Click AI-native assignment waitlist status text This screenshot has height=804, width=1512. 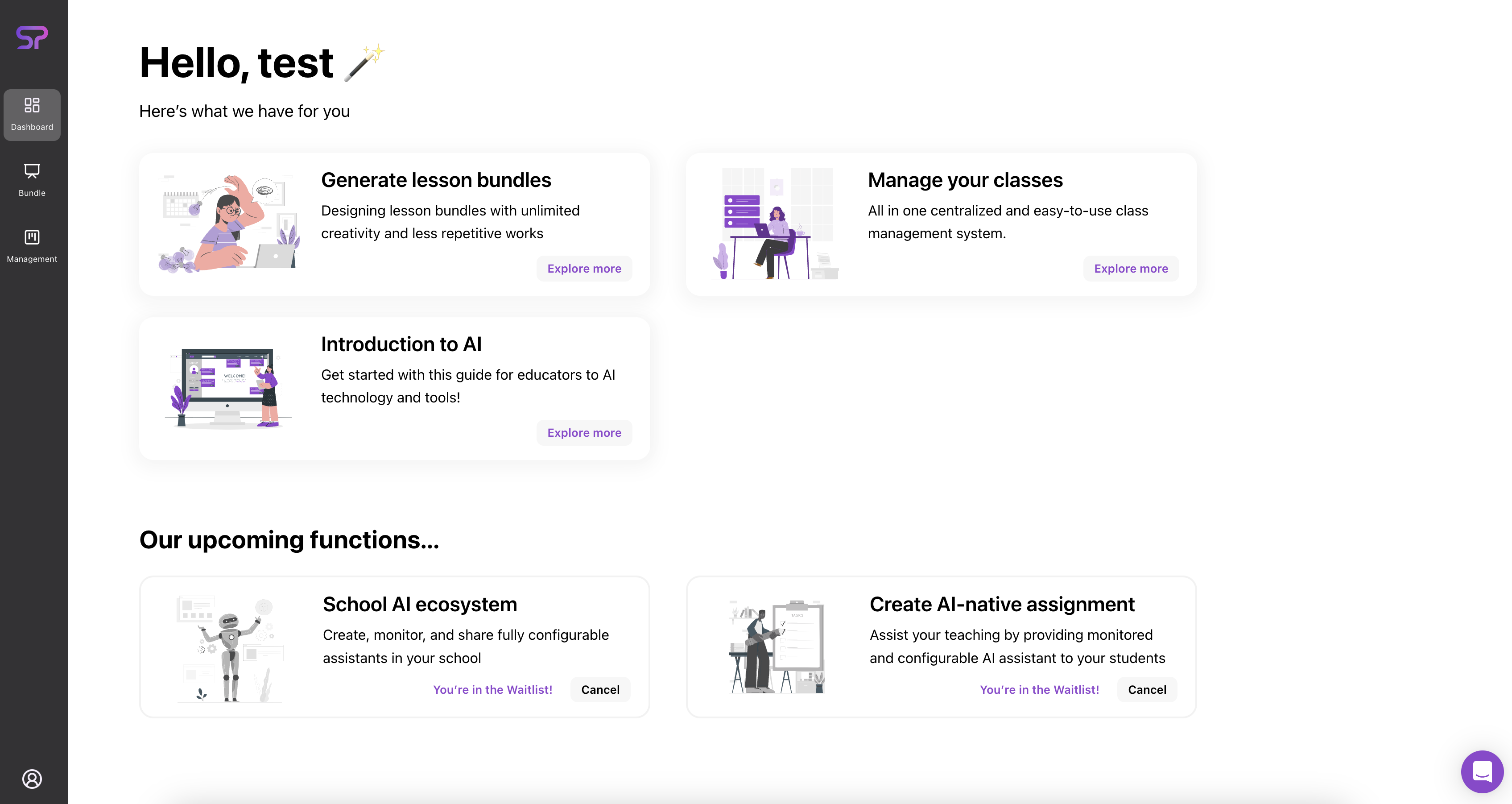(1039, 689)
